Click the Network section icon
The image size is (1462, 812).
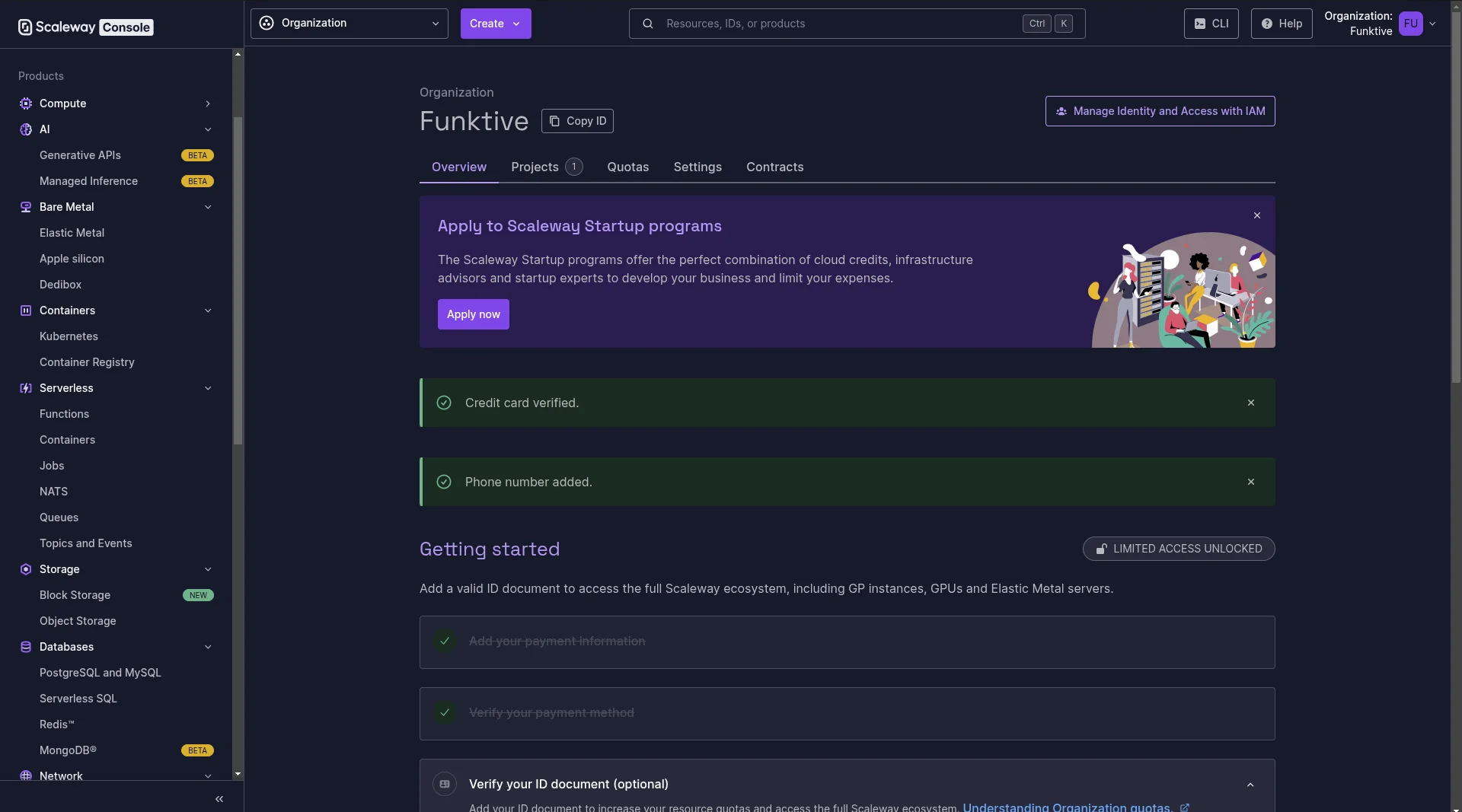tap(26, 775)
